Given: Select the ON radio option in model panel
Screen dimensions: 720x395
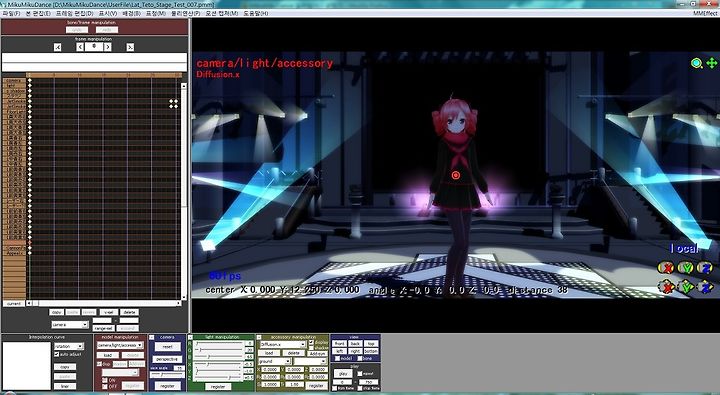Looking at the screenshot, I should pyautogui.click(x=105, y=380).
